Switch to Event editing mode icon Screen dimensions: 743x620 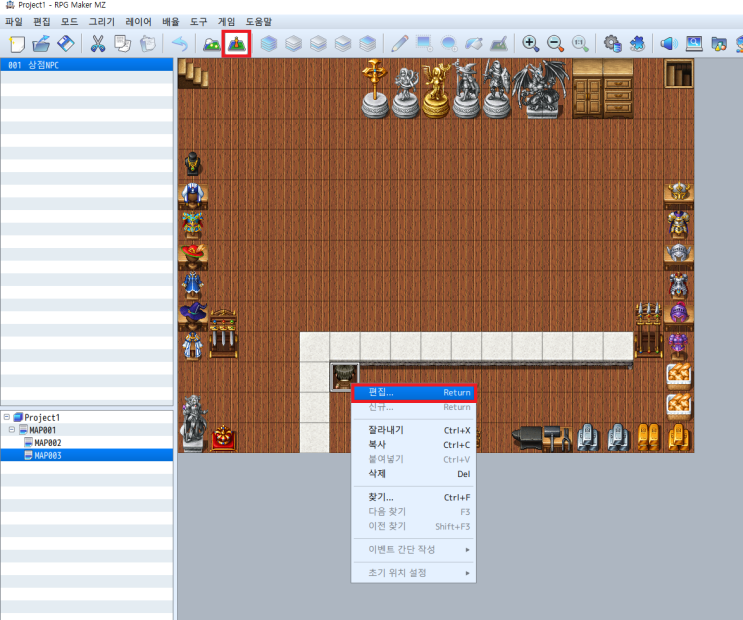pos(236,44)
